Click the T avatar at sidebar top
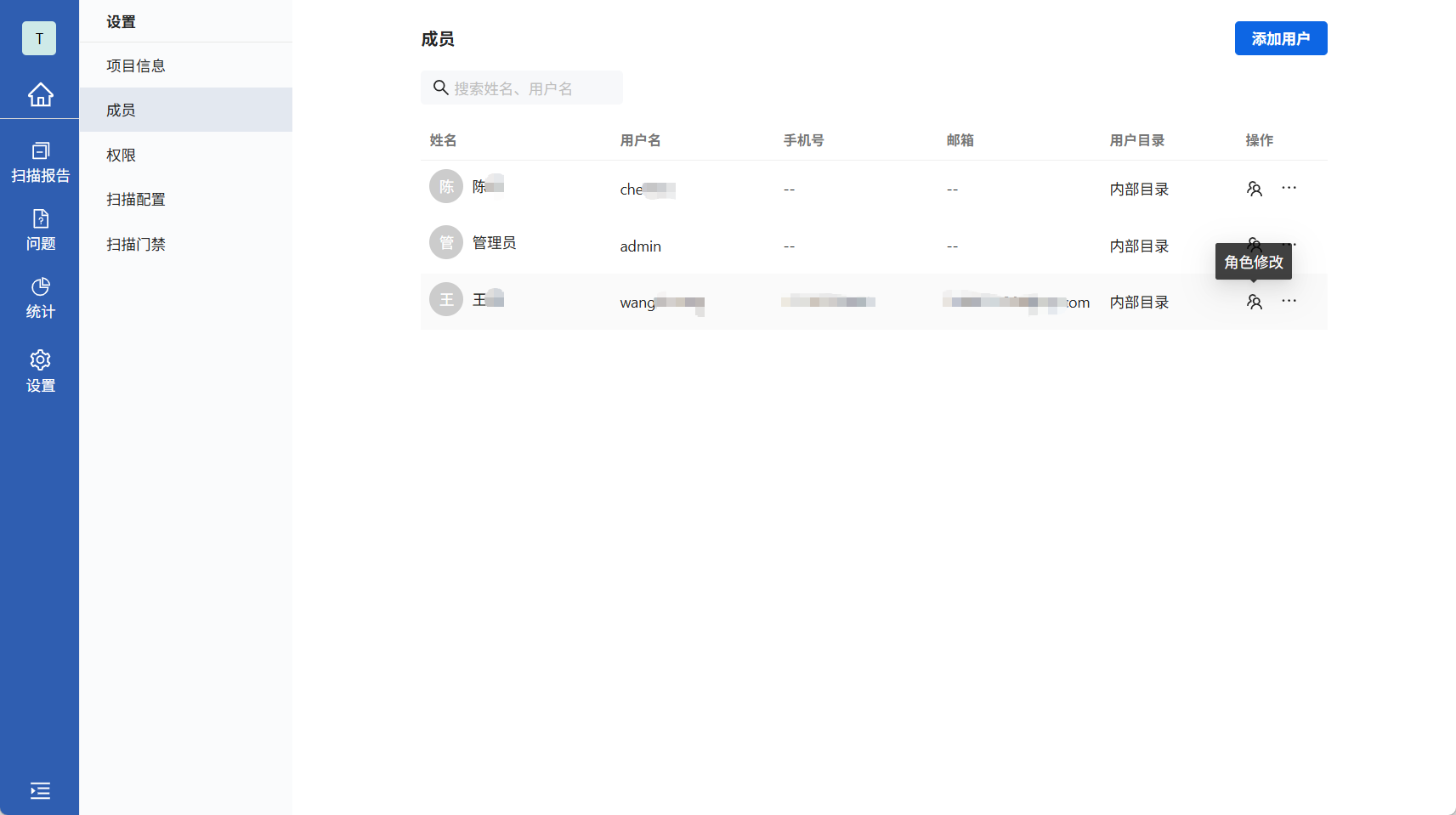Viewport: 1456px width, 815px height. 38,38
